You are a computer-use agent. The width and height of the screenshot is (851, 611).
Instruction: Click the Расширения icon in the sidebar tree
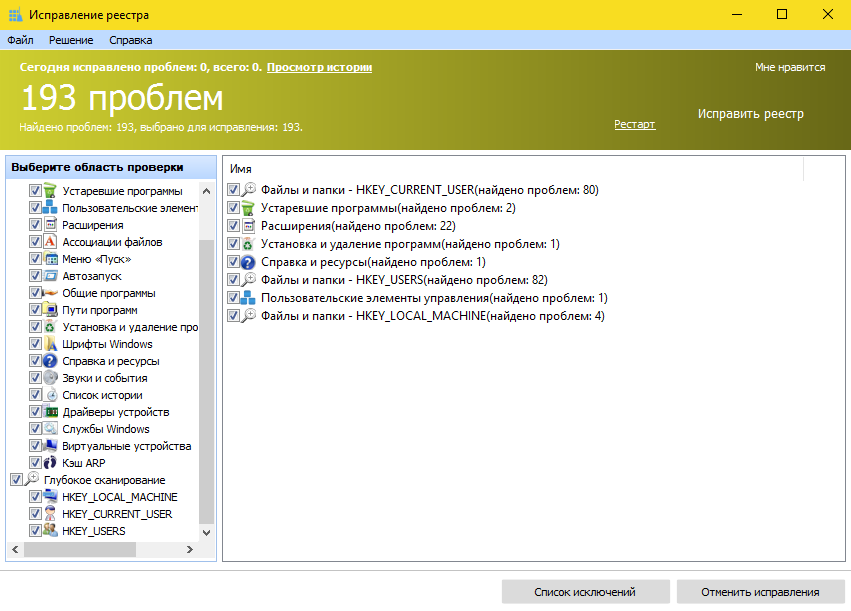(50, 225)
